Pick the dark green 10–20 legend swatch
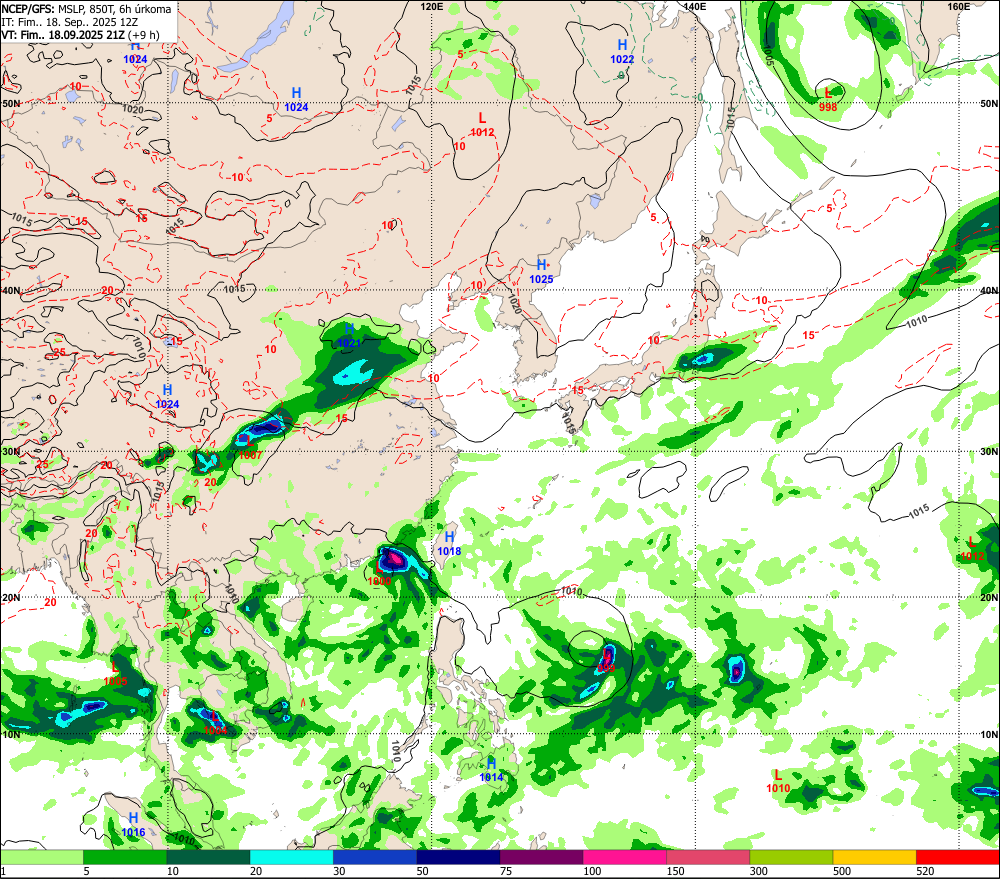The width and height of the screenshot is (1000, 879). tap(208, 857)
